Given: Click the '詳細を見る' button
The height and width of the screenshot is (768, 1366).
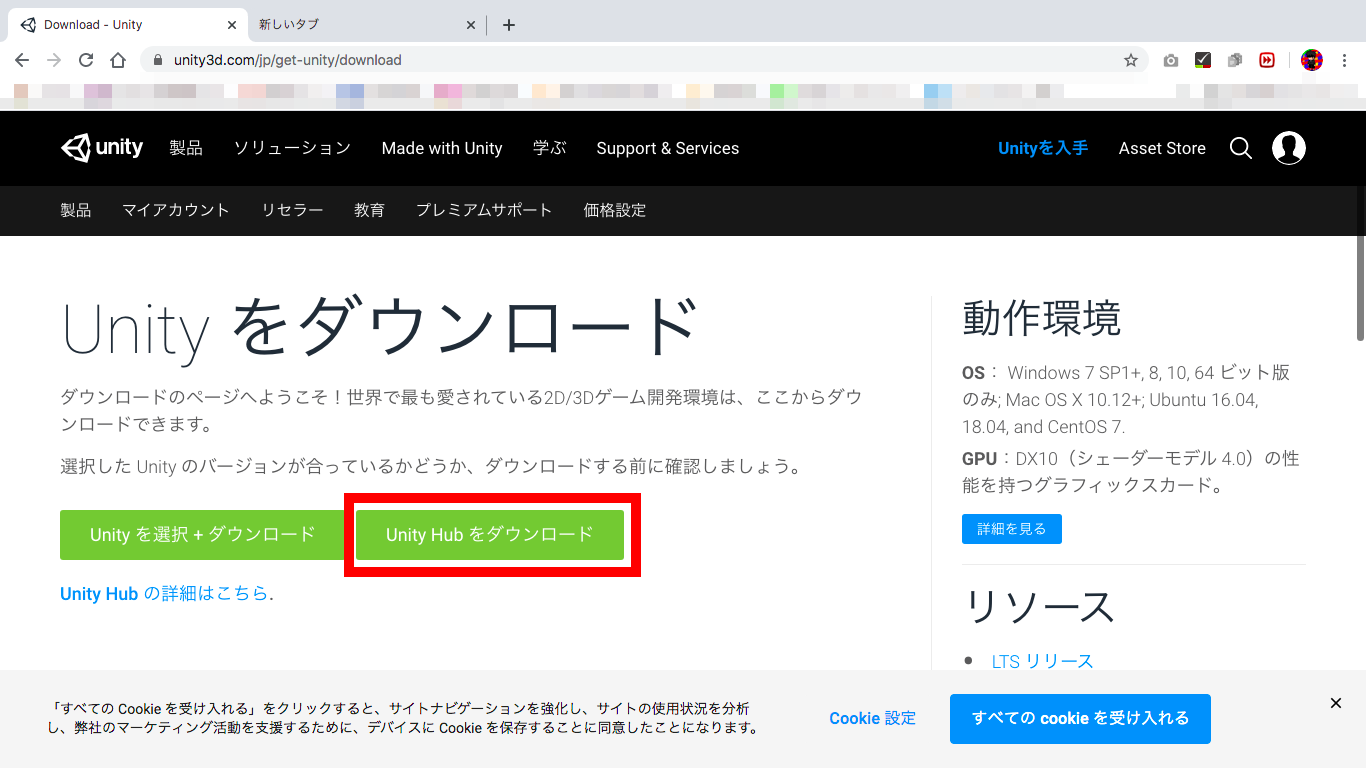Looking at the screenshot, I should pos(1012,529).
